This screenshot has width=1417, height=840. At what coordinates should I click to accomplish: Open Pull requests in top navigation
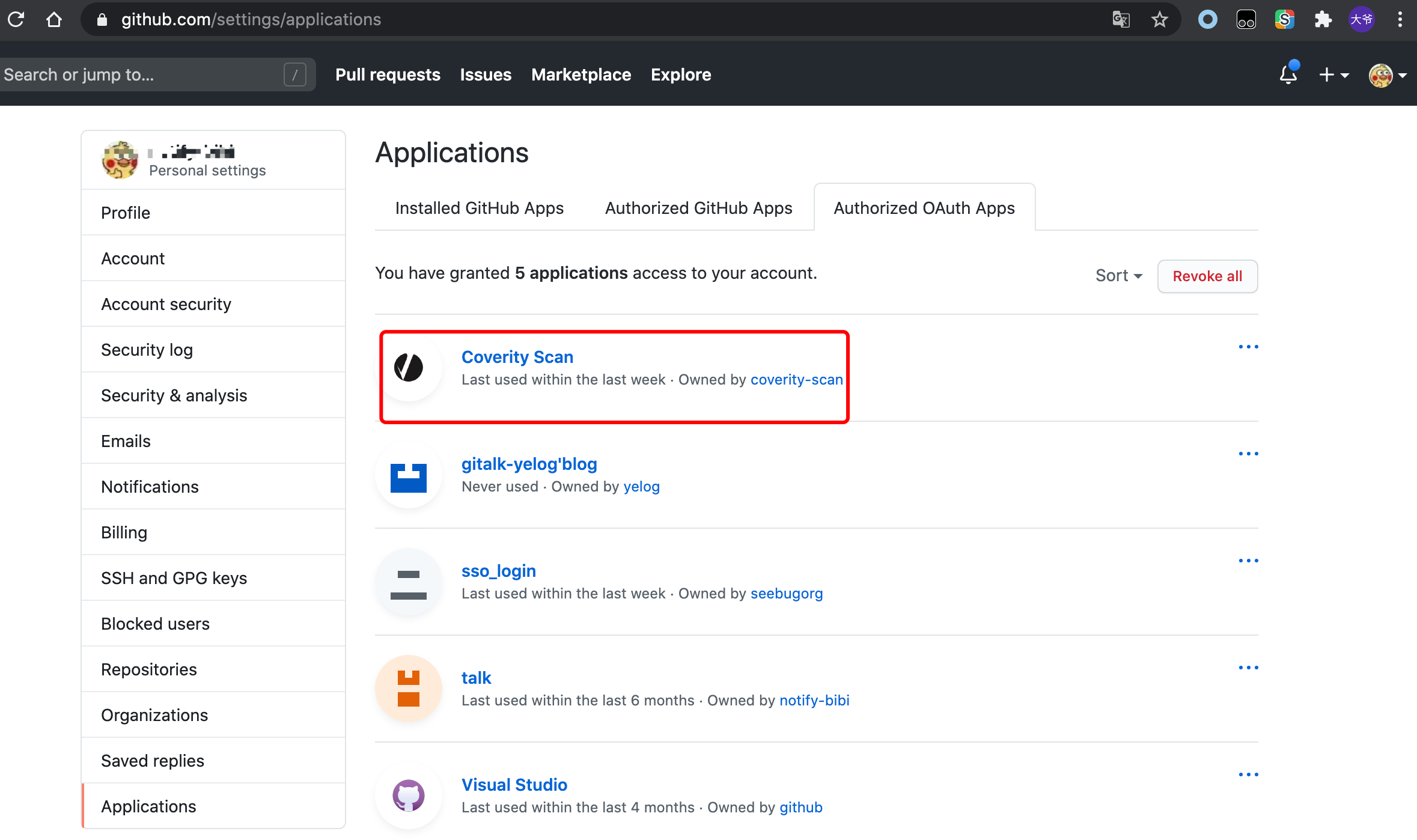[388, 75]
